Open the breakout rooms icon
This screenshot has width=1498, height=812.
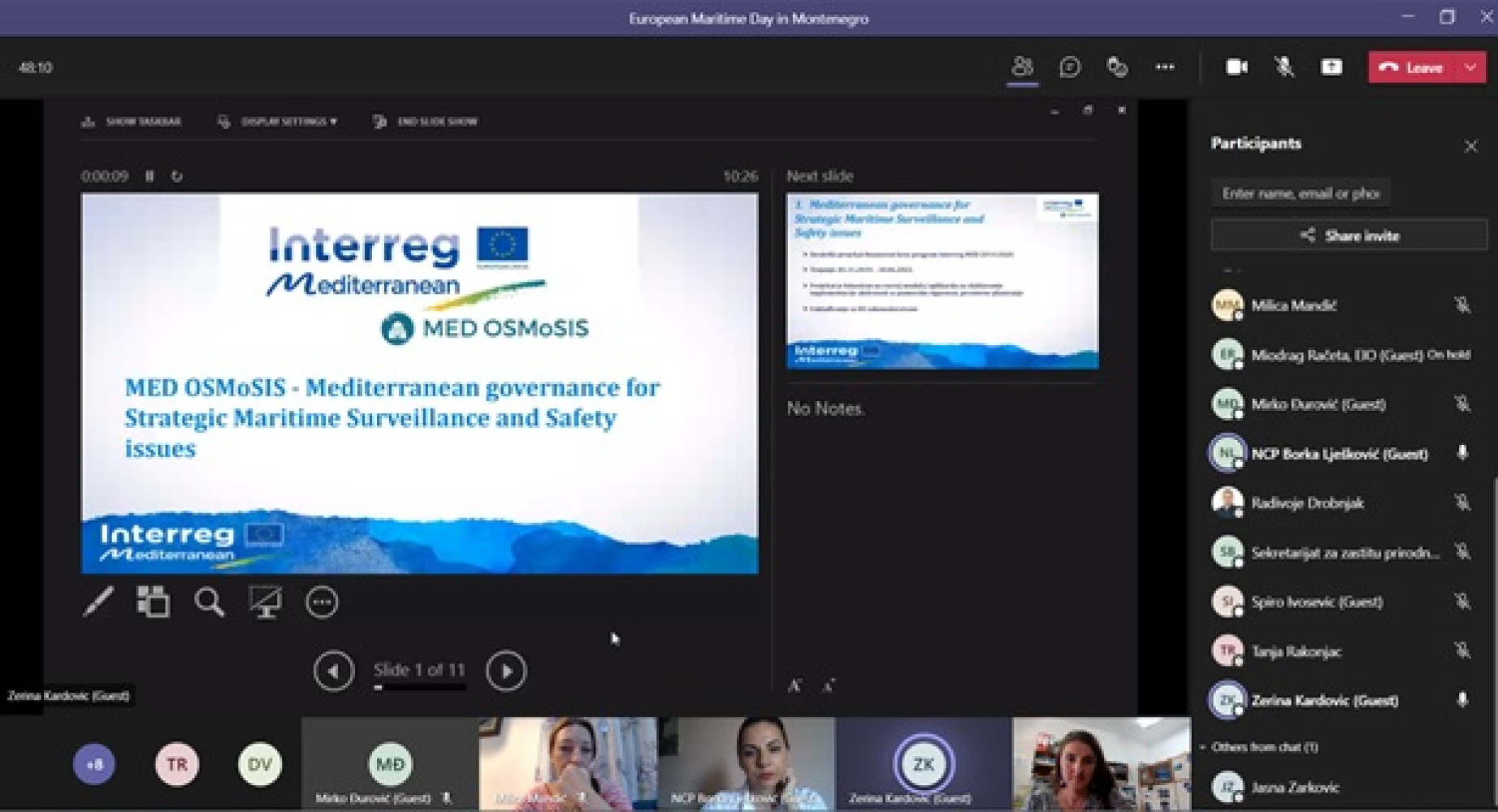(x=1117, y=67)
